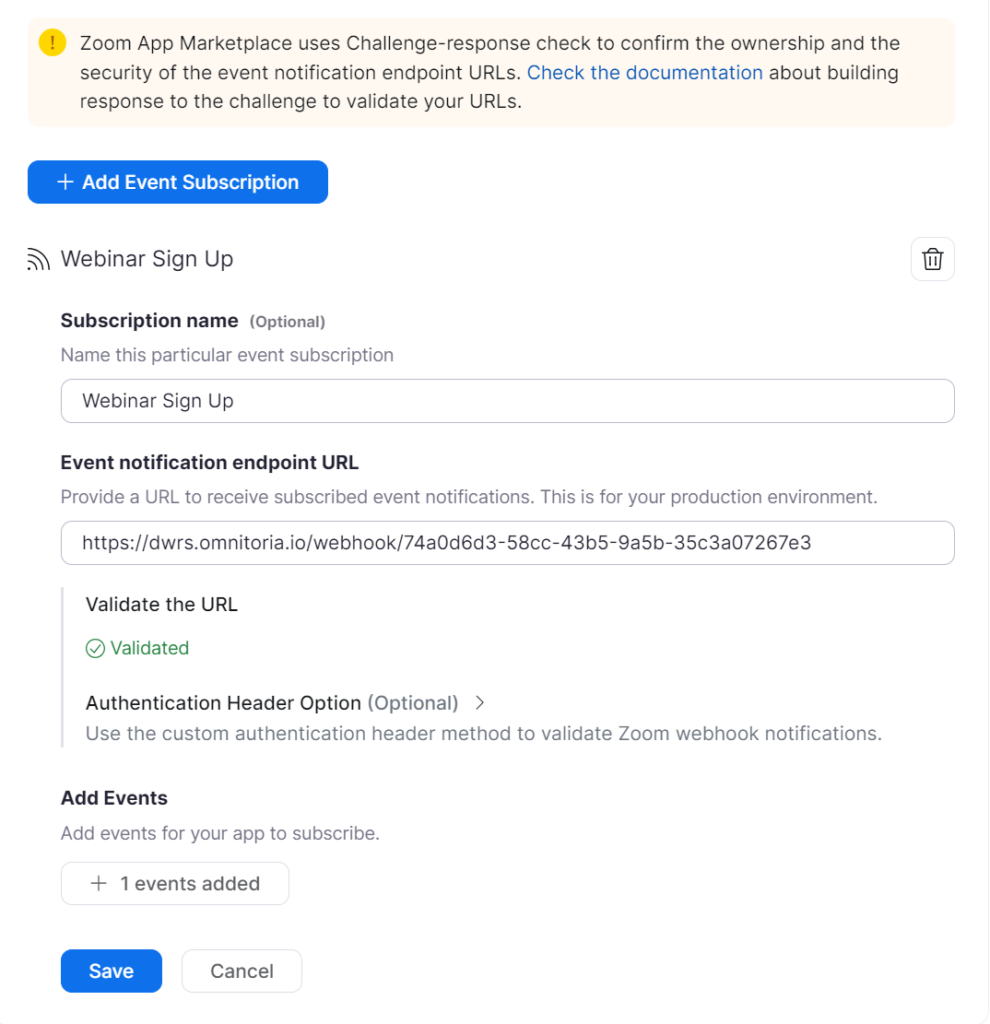The height and width of the screenshot is (1024, 990).
Task: Click the plus icon beside 1 events added
Action: coord(99,883)
